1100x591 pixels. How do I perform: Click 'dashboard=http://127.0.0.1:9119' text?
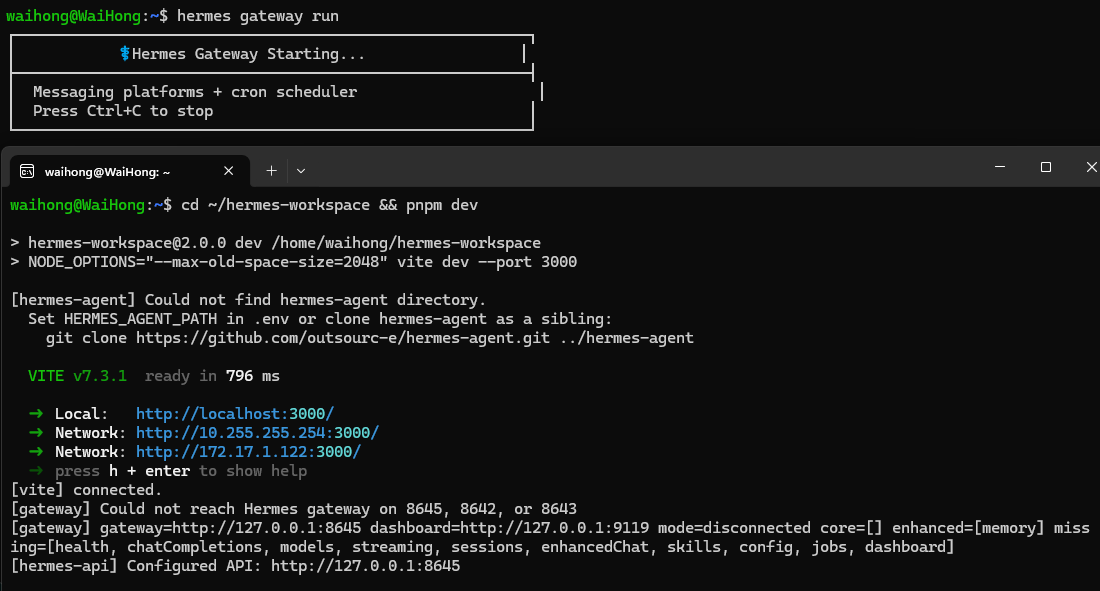pyautogui.click(x=509, y=527)
